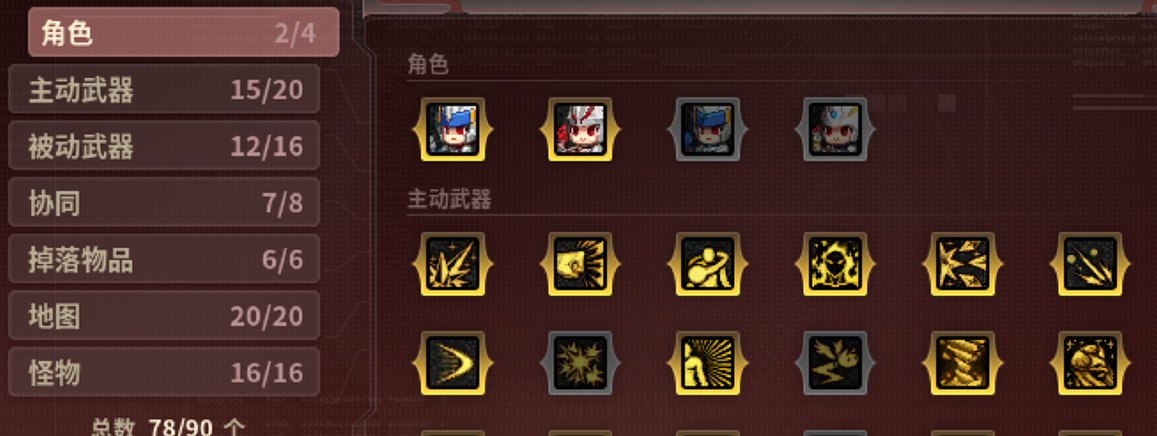Image resolution: width=1157 pixels, height=436 pixels.
Task: Switch to 被动武器 12/16 category
Action: (164, 145)
